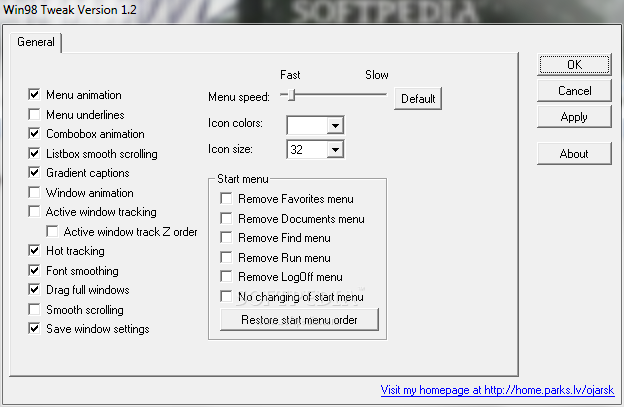Enable the Smooth scrolling checkbox
The image size is (624, 407).
[x=34, y=310]
